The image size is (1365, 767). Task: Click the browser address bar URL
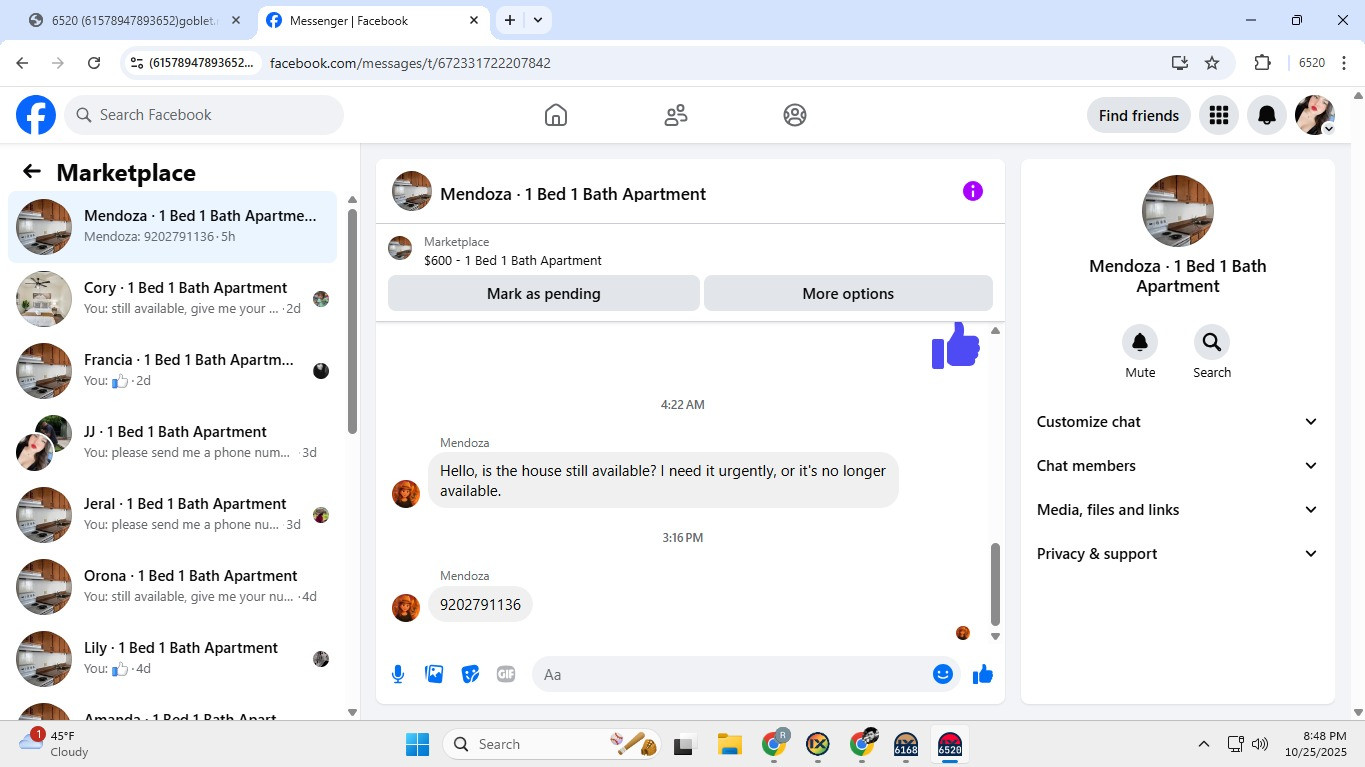(410, 63)
